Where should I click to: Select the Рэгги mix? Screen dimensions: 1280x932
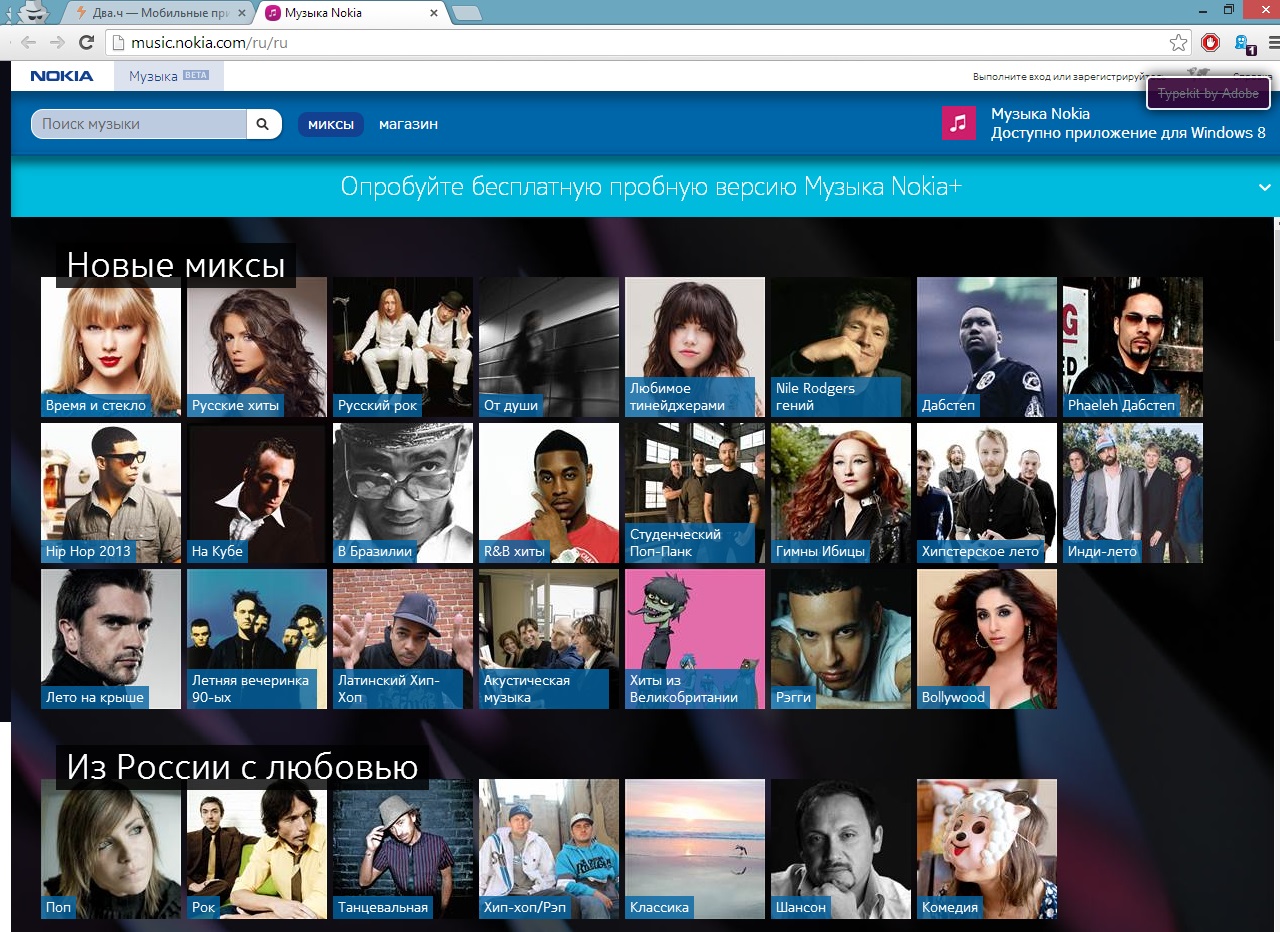841,639
